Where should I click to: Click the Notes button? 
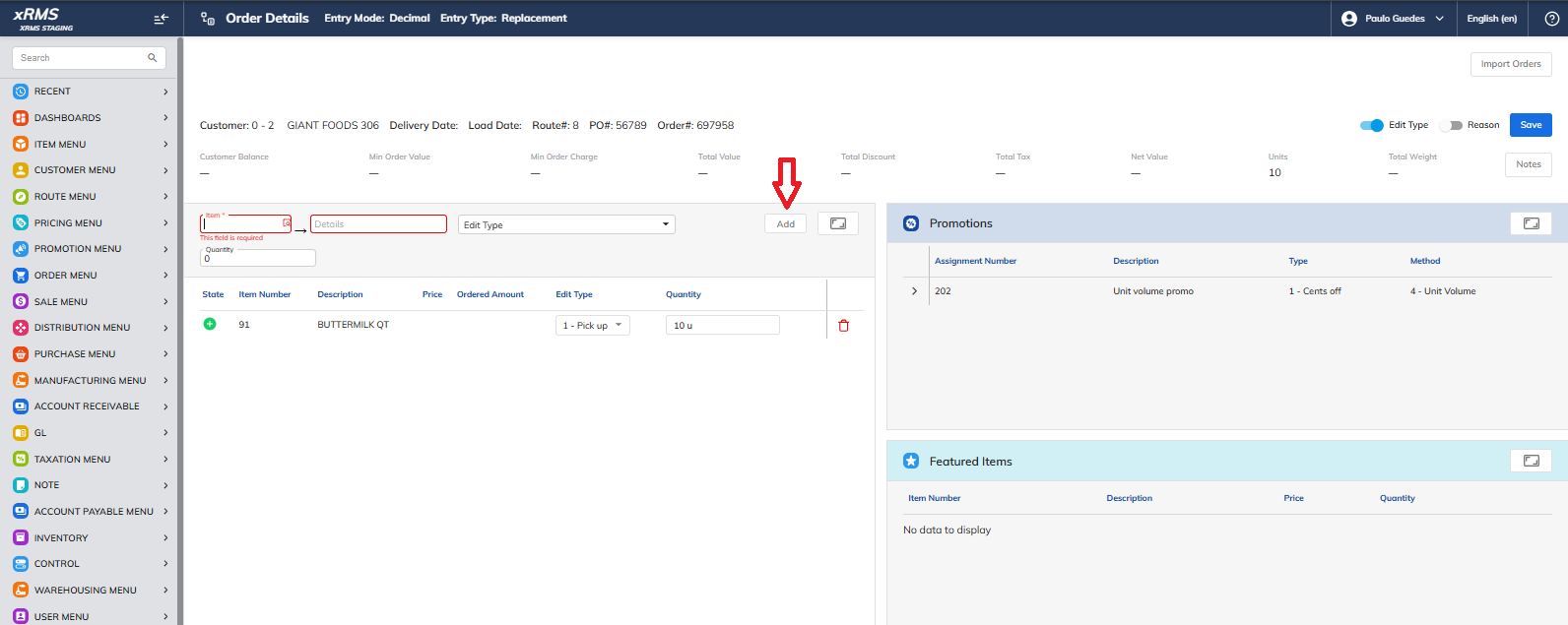click(1529, 164)
